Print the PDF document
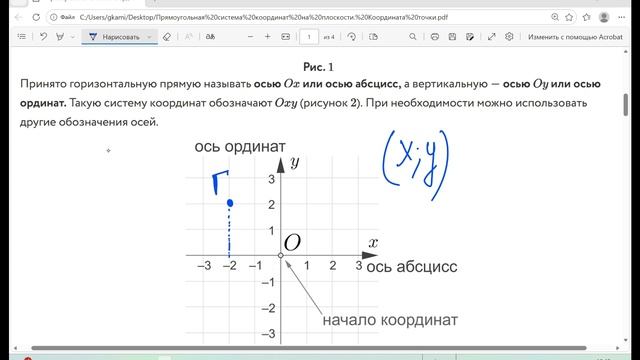 [x=435, y=37]
